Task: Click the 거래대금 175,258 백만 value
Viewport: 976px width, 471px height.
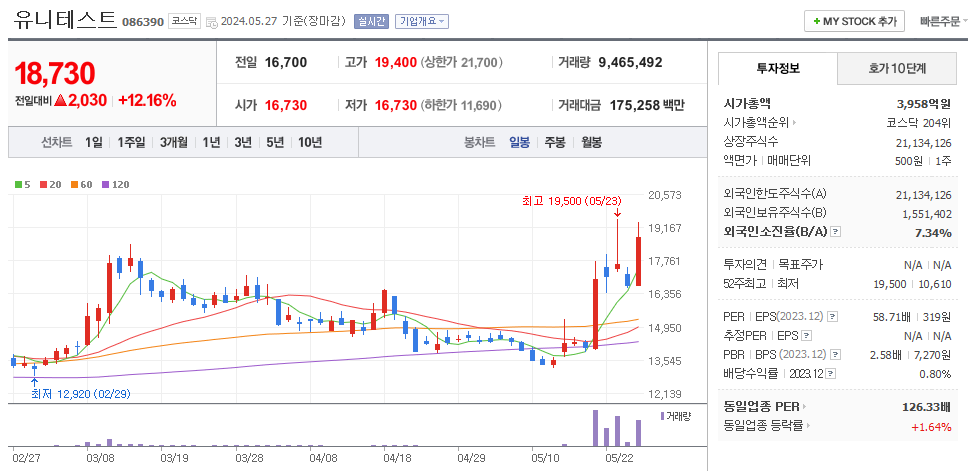Action: (x=647, y=105)
